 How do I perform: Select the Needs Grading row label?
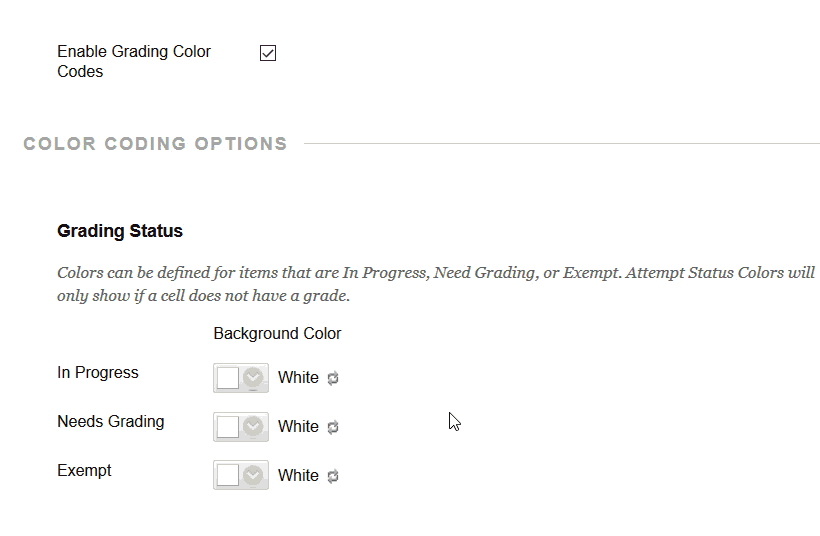pos(111,421)
